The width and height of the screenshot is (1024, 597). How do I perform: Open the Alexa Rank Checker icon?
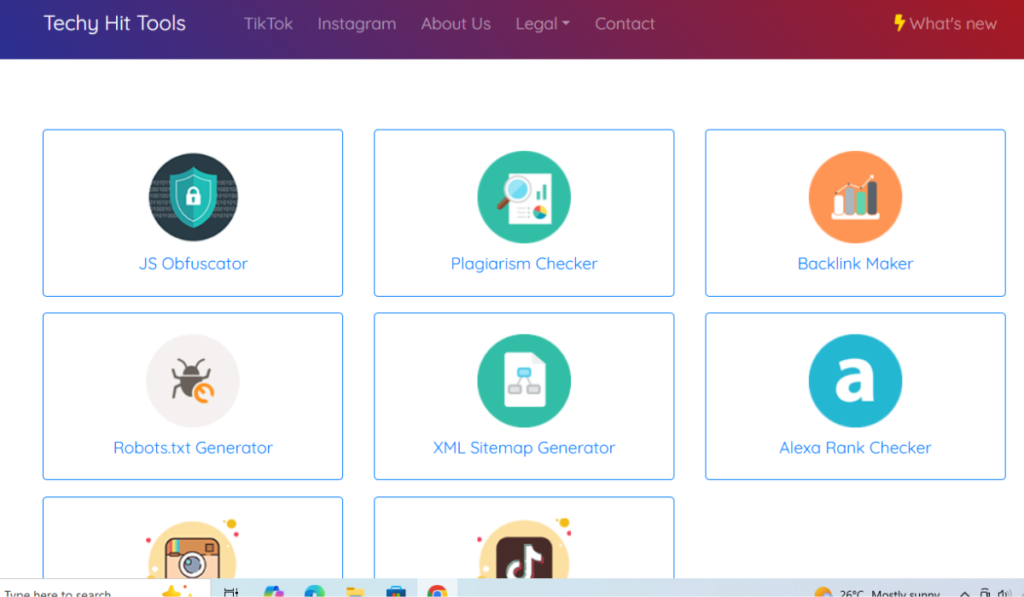pyautogui.click(x=855, y=381)
